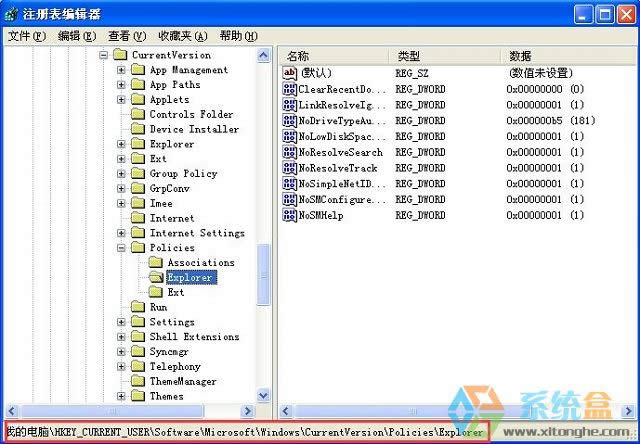Select the Ext key under CurrentVersion
The image size is (640, 444).
[x=158, y=159]
